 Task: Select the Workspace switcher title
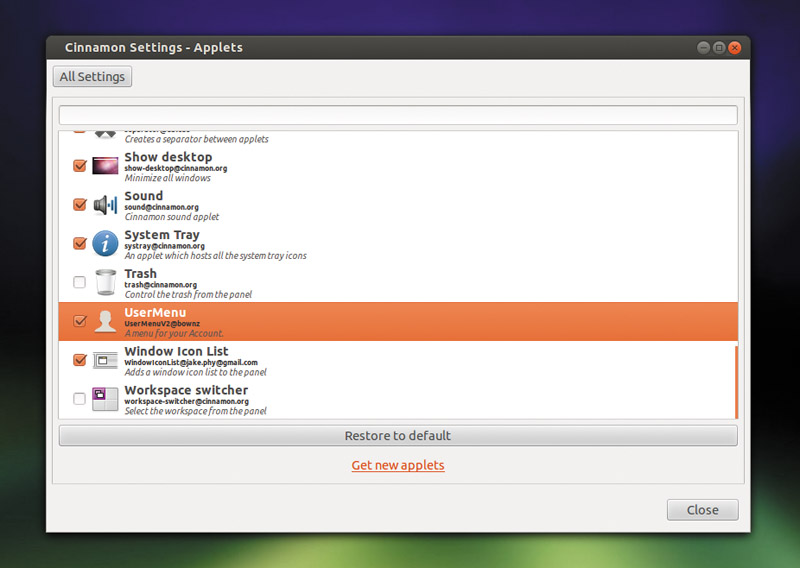(186, 390)
